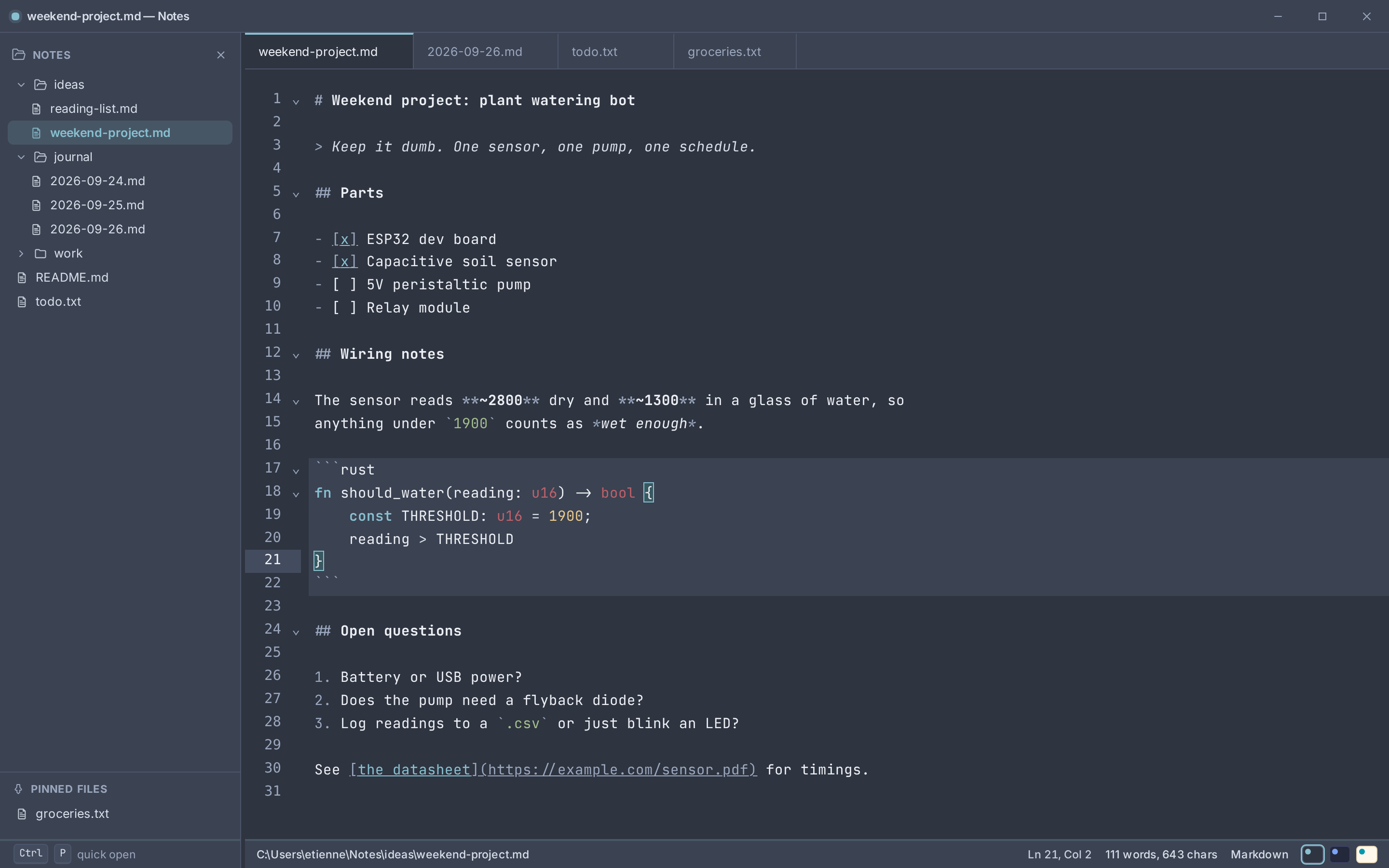This screenshot has width=1389, height=868.
Task: Click the NOTES sidebar heading text
Action: coord(52,55)
